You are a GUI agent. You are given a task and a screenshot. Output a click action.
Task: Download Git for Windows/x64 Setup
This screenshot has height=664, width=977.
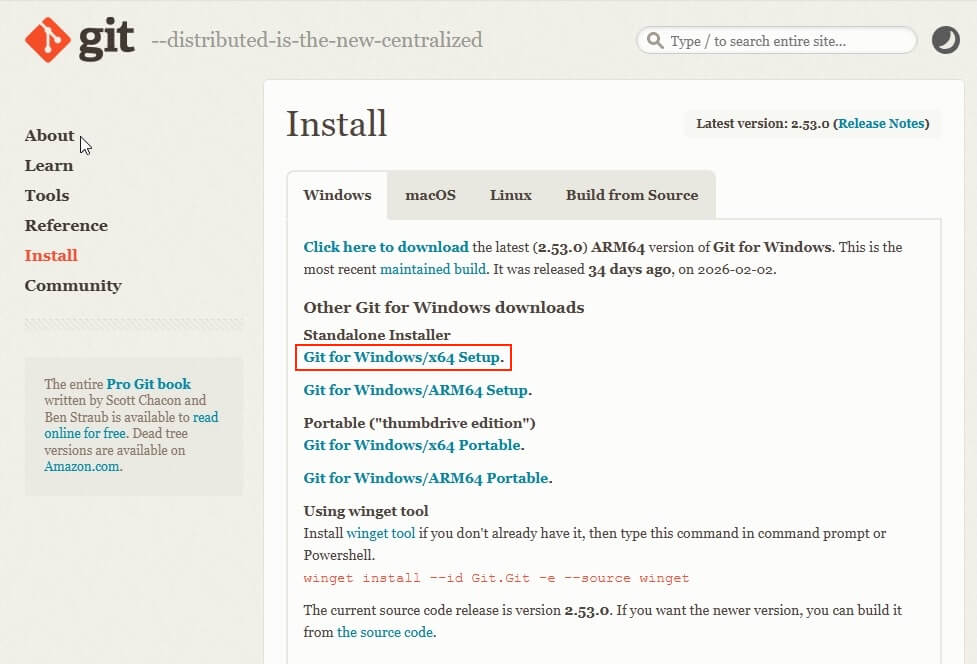[x=402, y=357]
